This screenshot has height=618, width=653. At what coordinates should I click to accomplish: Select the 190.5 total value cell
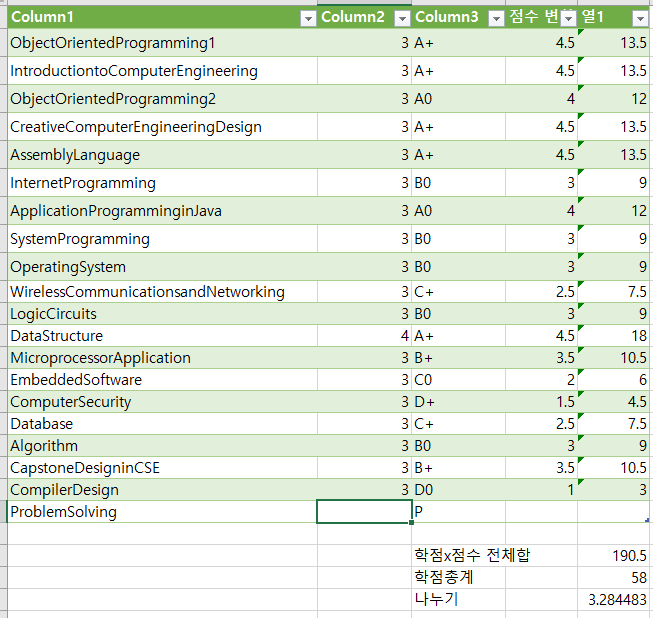(613, 556)
